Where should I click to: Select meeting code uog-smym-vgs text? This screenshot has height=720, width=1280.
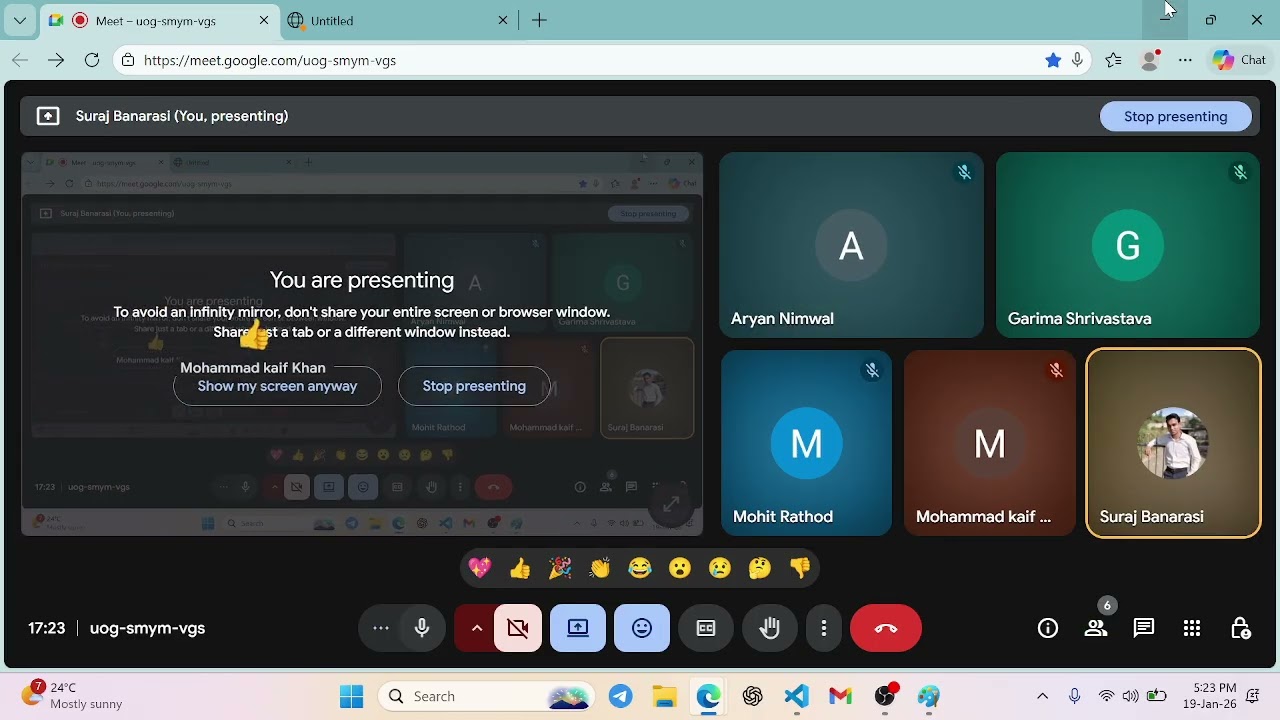(x=147, y=628)
